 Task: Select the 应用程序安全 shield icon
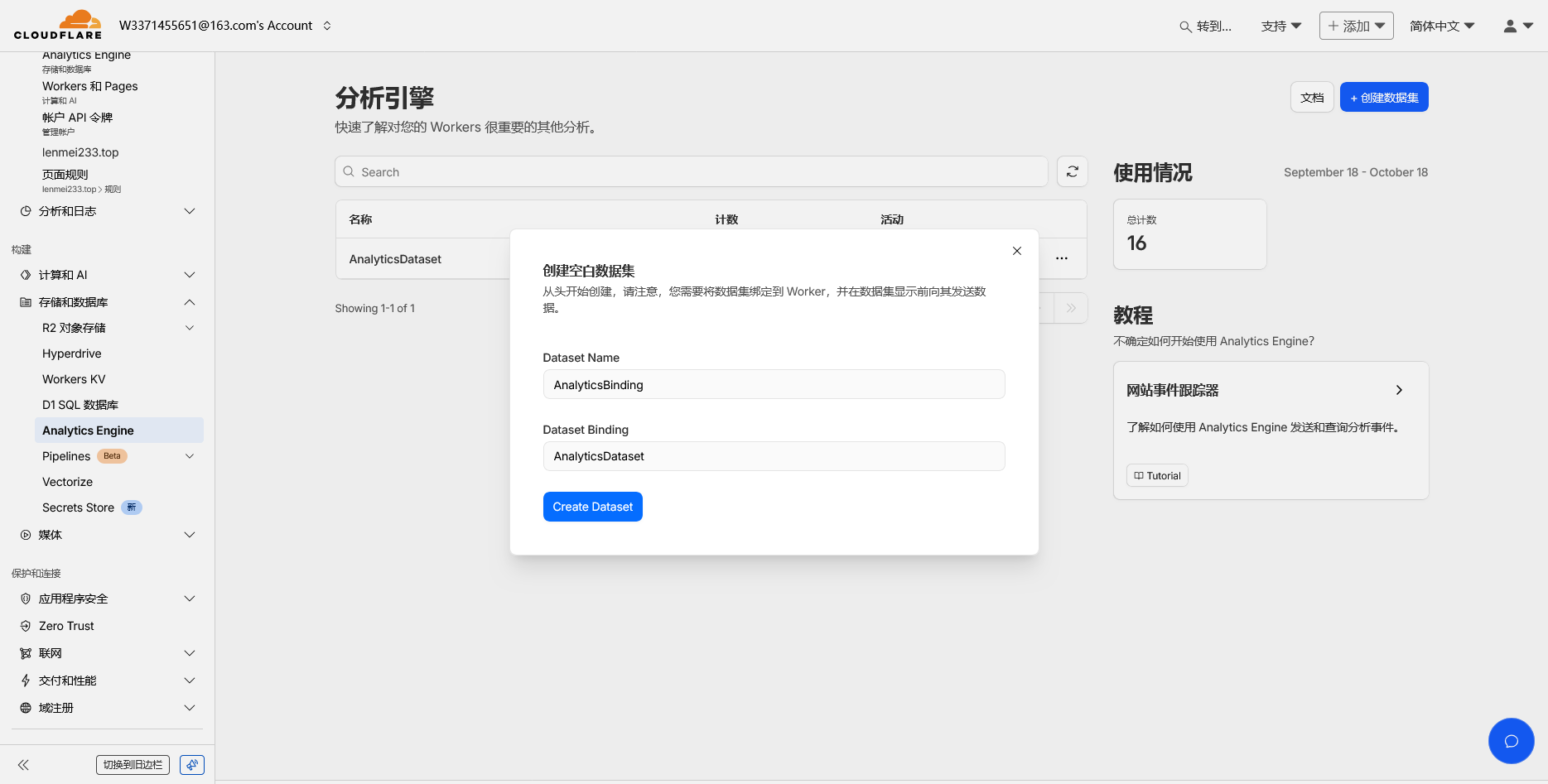pos(24,598)
